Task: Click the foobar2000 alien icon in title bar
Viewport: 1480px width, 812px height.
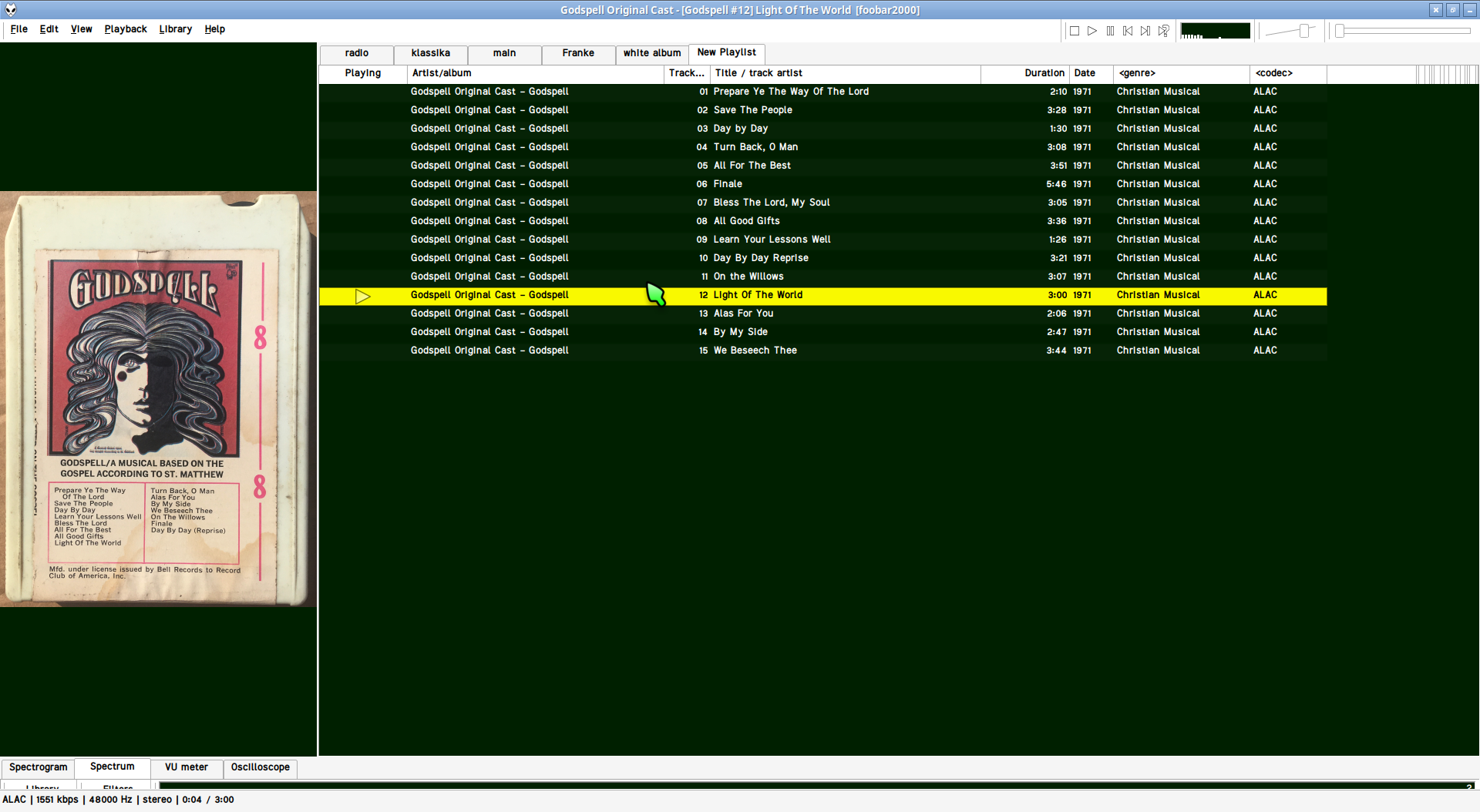Action: tap(11, 10)
